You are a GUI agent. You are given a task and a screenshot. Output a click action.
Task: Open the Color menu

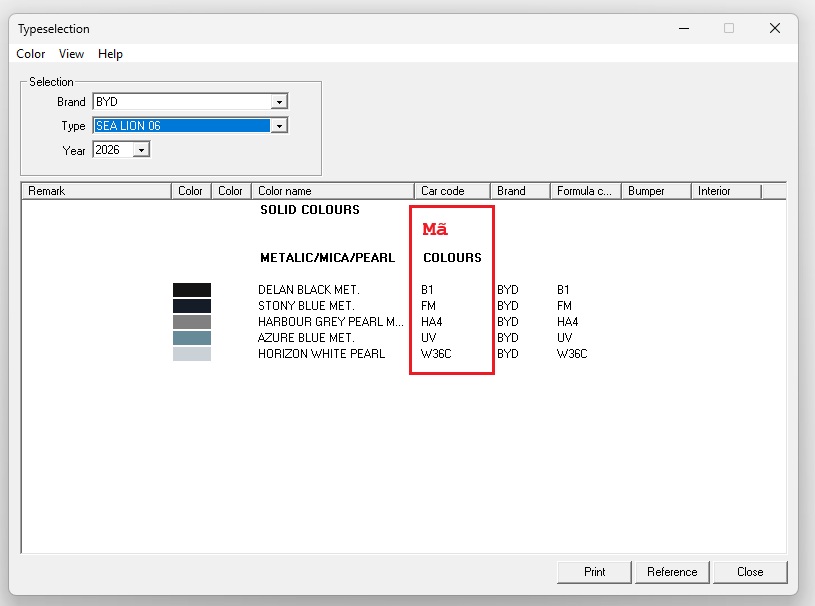[31, 54]
